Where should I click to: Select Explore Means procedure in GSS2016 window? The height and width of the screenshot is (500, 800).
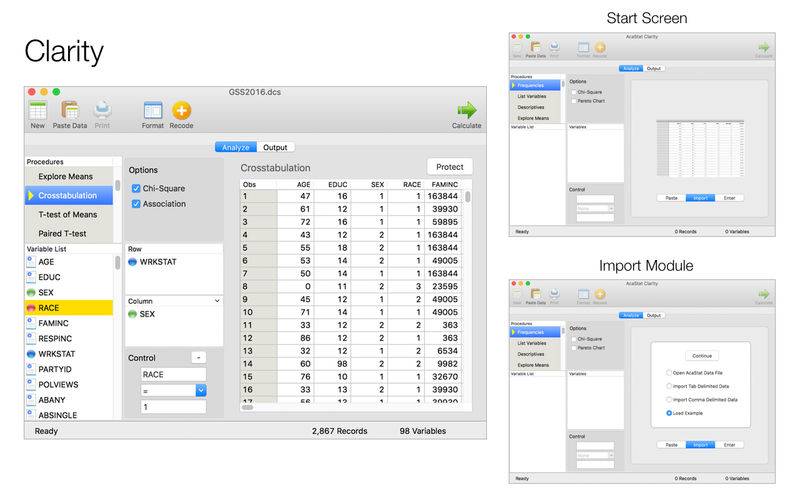click(69, 177)
